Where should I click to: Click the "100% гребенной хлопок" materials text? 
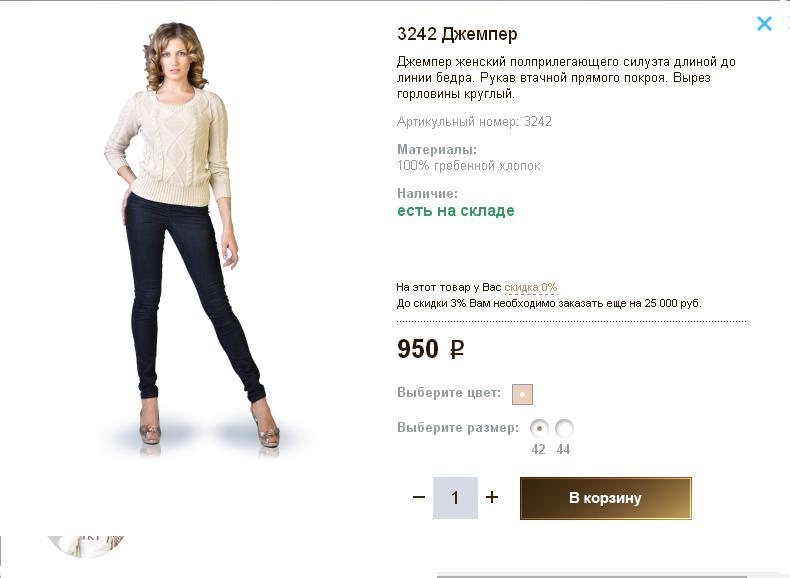pyautogui.click(x=468, y=166)
